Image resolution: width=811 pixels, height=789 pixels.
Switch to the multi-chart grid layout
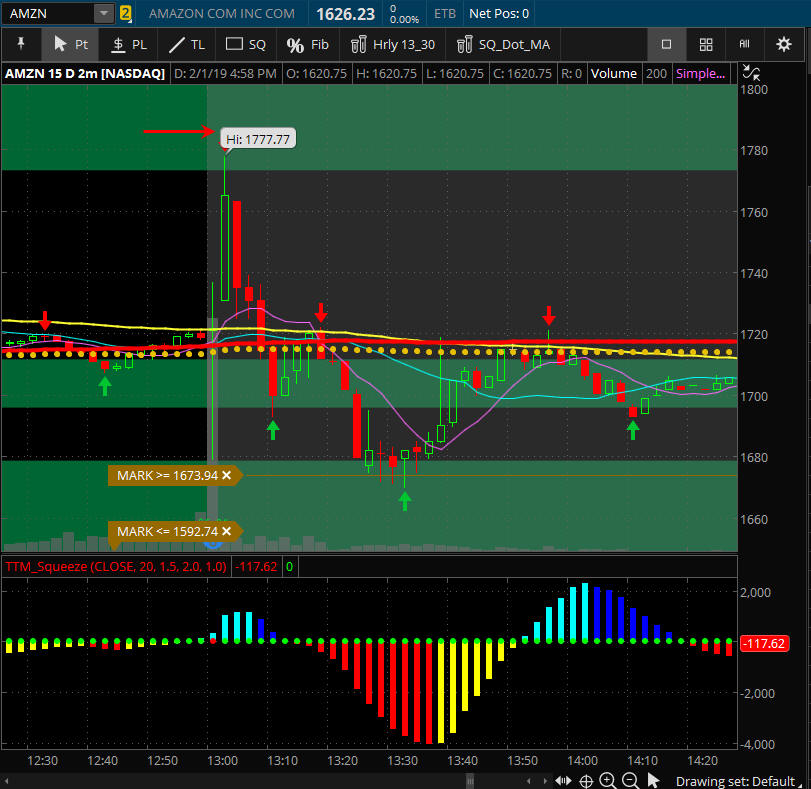click(706, 44)
